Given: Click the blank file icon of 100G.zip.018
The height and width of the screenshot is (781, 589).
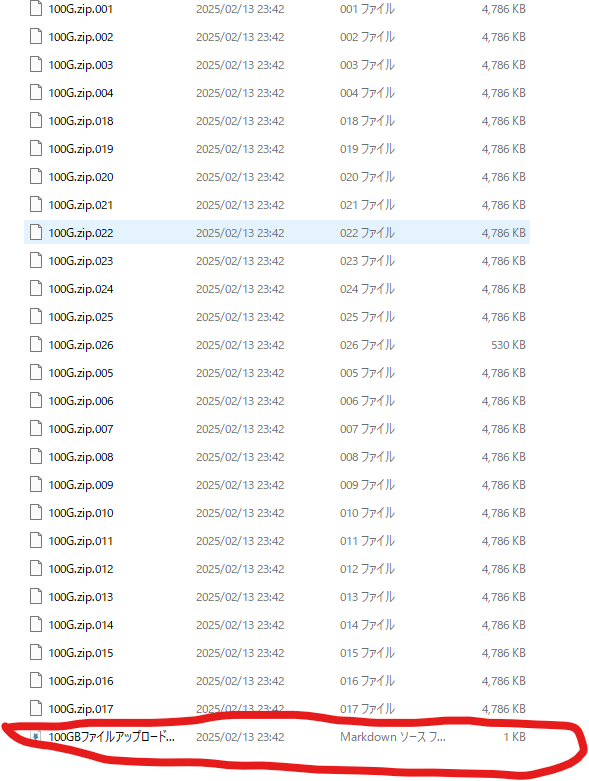Looking at the screenshot, I should 36,121.
